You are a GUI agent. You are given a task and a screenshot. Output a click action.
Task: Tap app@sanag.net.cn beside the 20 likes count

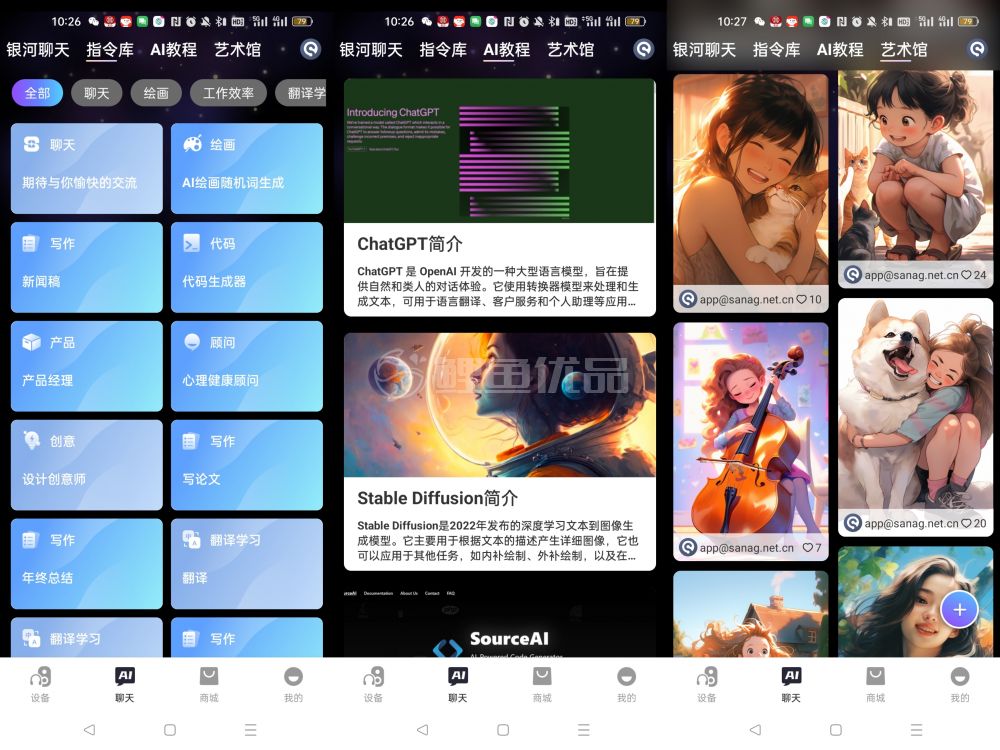[911, 523]
